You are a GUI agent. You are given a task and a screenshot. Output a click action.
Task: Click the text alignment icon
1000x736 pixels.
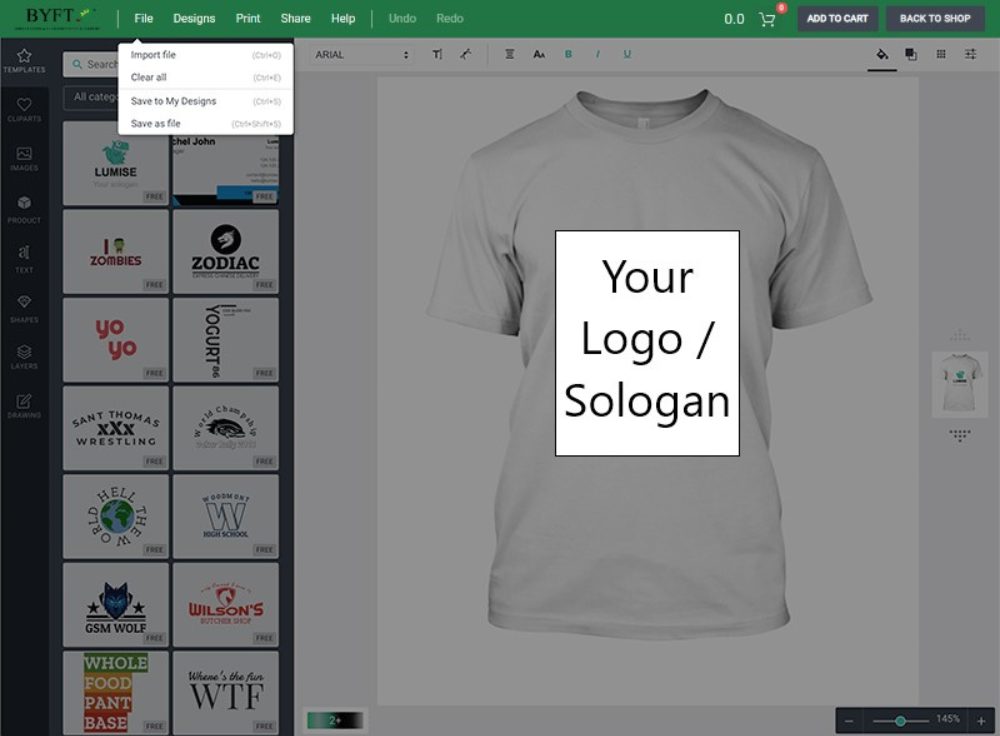pyautogui.click(x=510, y=54)
